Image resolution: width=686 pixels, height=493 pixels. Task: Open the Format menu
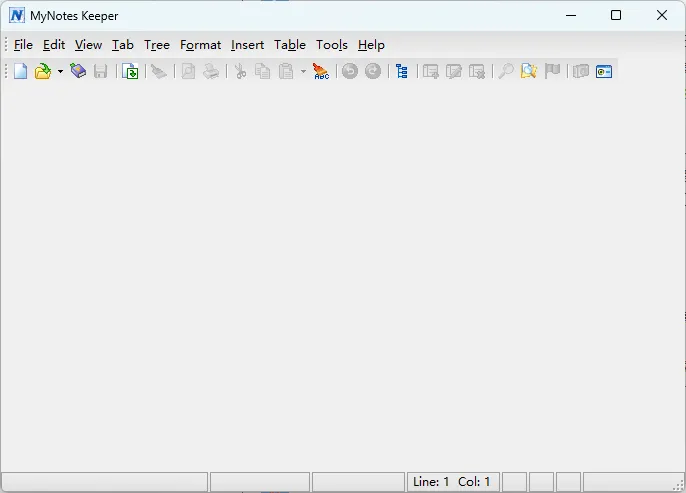pyautogui.click(x=200, y=45)
